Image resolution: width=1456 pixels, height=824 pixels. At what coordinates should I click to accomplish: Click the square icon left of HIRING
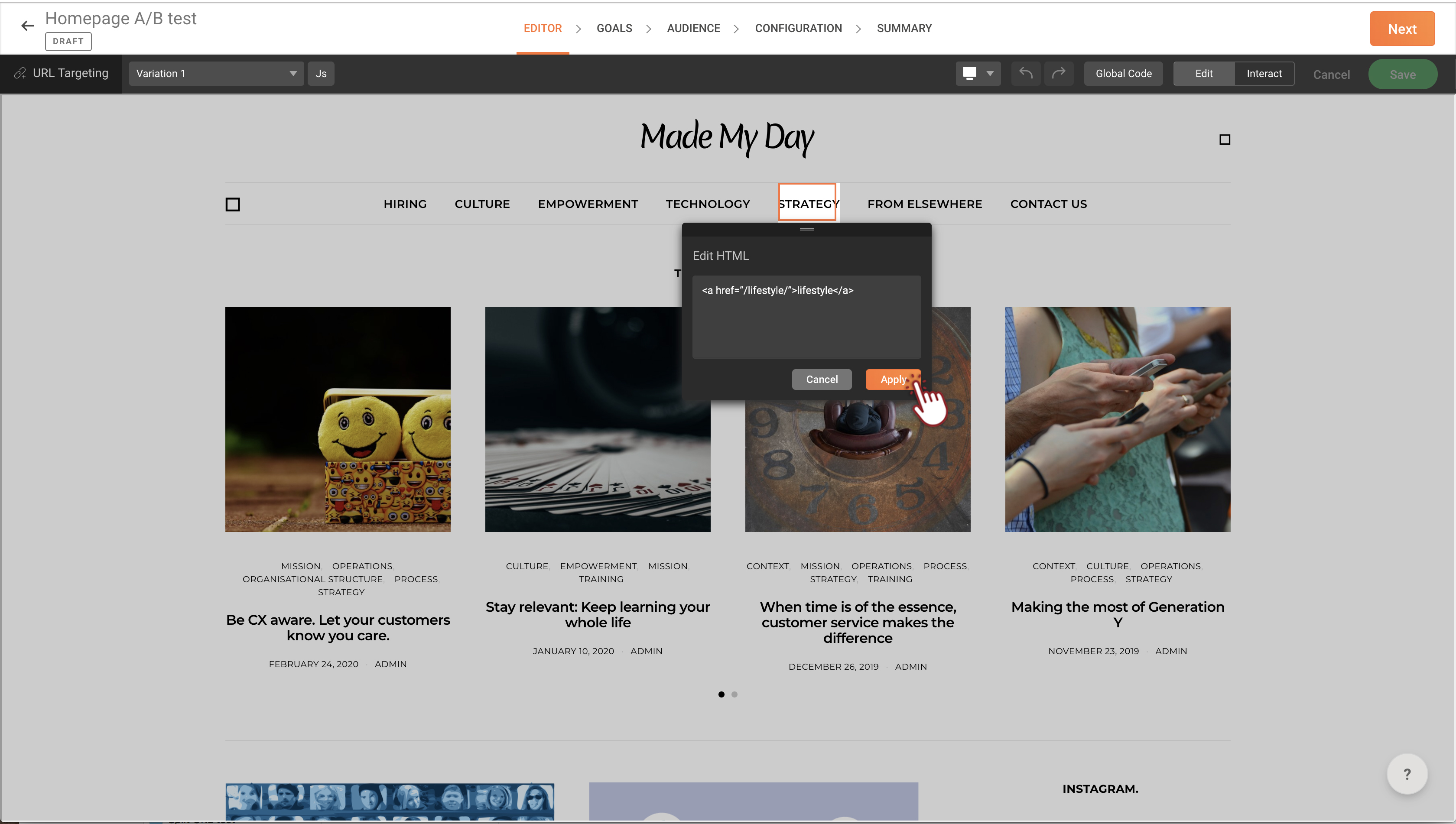233,204
